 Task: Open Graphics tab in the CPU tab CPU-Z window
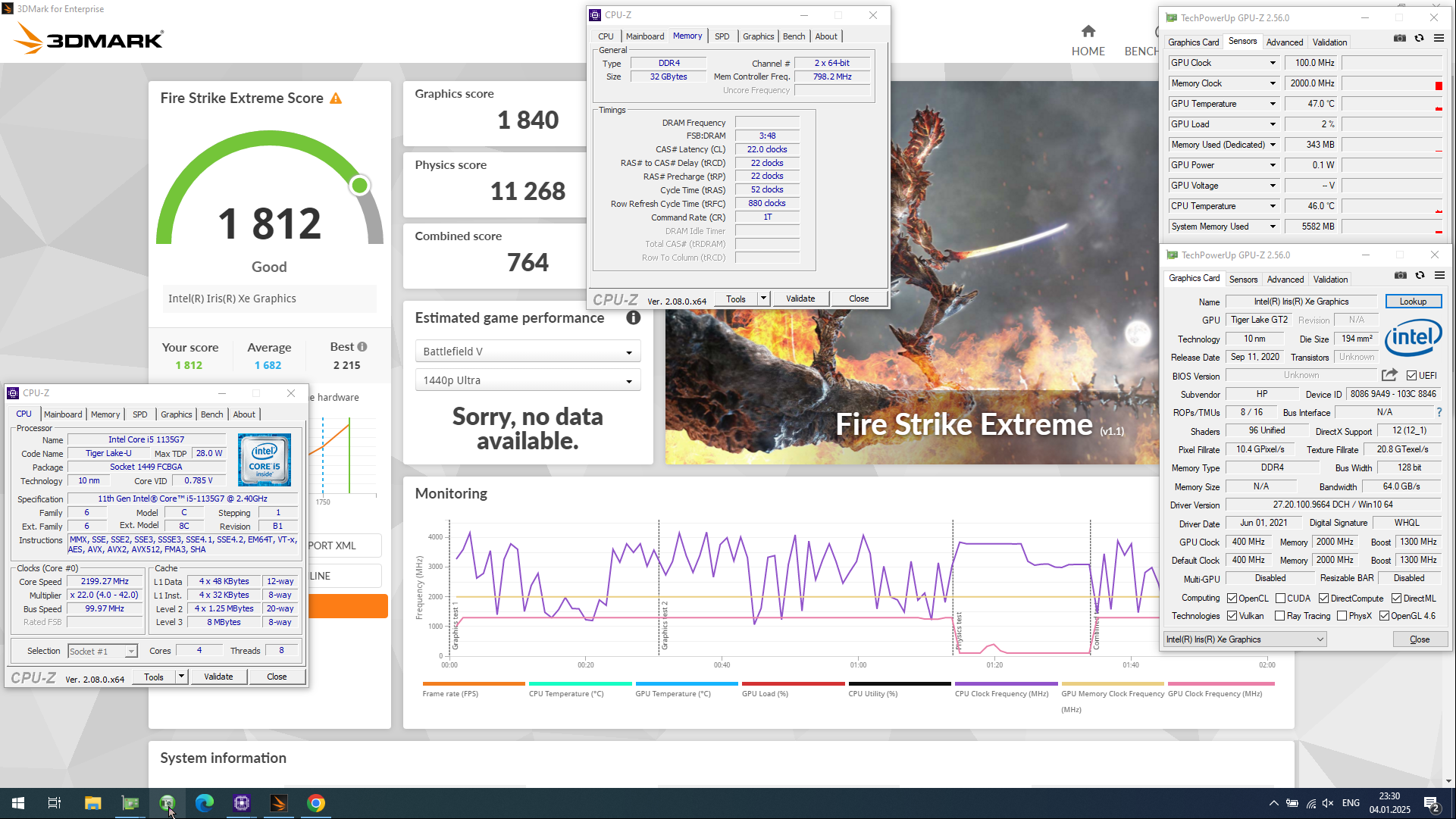click(176, 414)
